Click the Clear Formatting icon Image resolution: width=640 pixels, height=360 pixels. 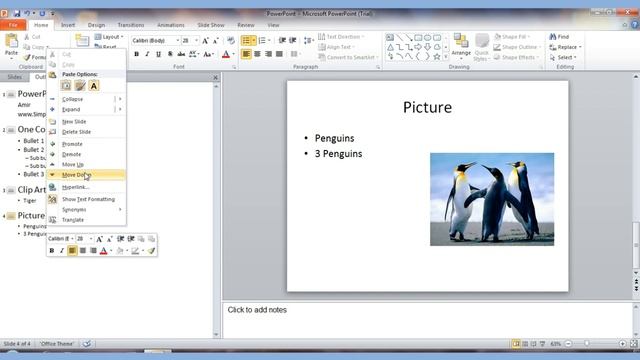tap(231, 40)
